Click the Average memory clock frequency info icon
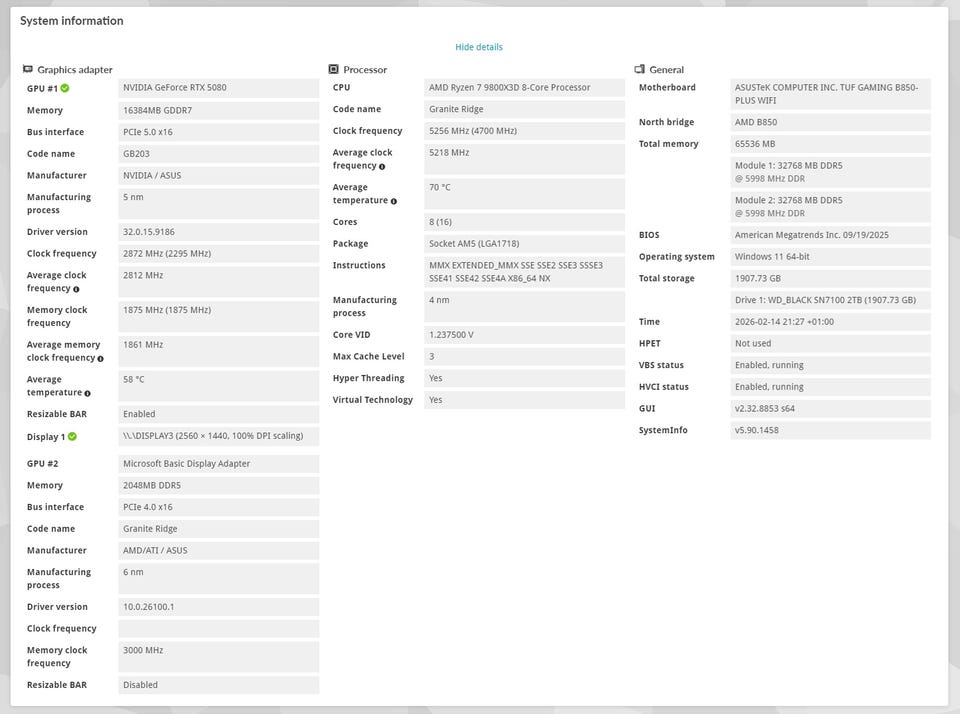The height and width of the screenshot is (714, 960). click(100, 359)
